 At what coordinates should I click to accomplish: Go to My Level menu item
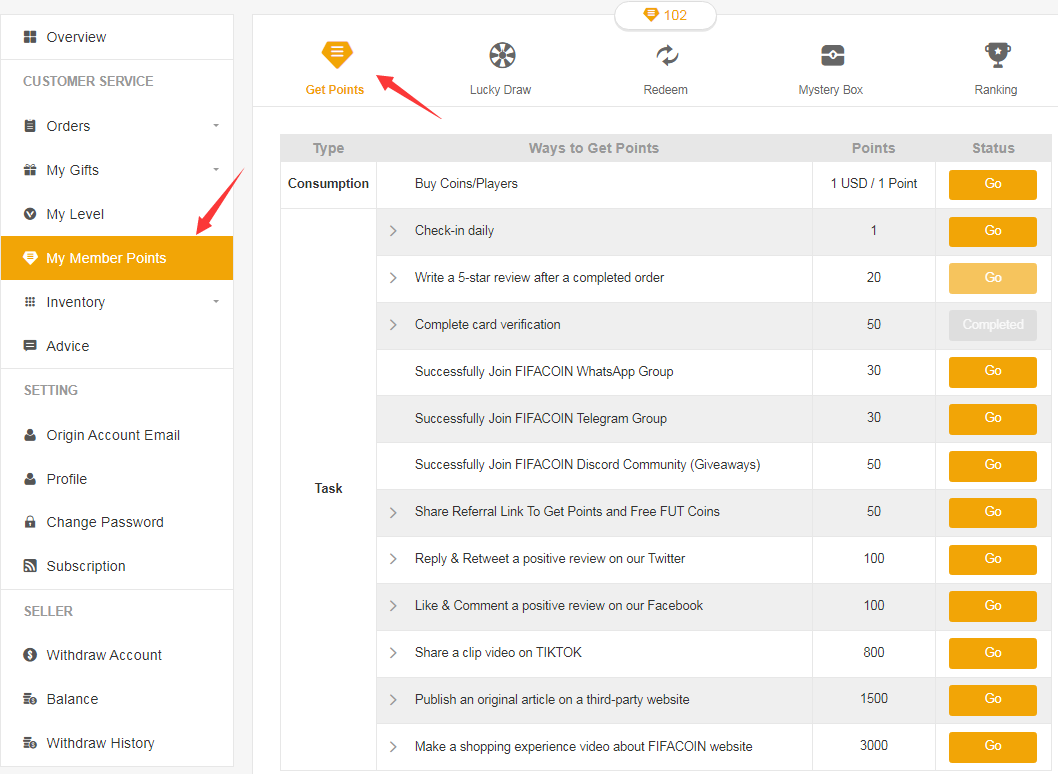click(75, 214)
